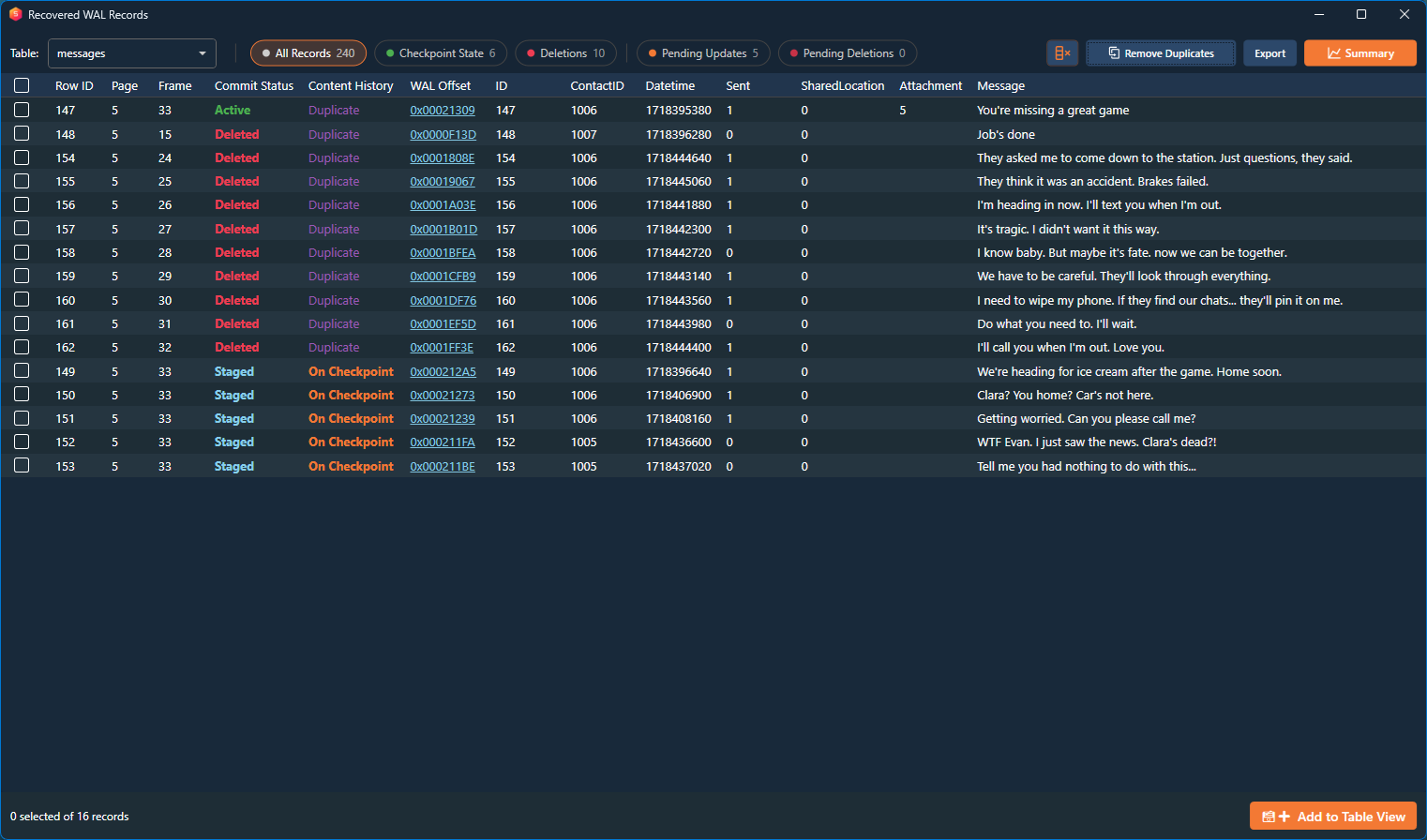The height and width of the screenshot is (840, 1427).
Task: Check the box for row ID 154
Action: (x=22, y=157)
